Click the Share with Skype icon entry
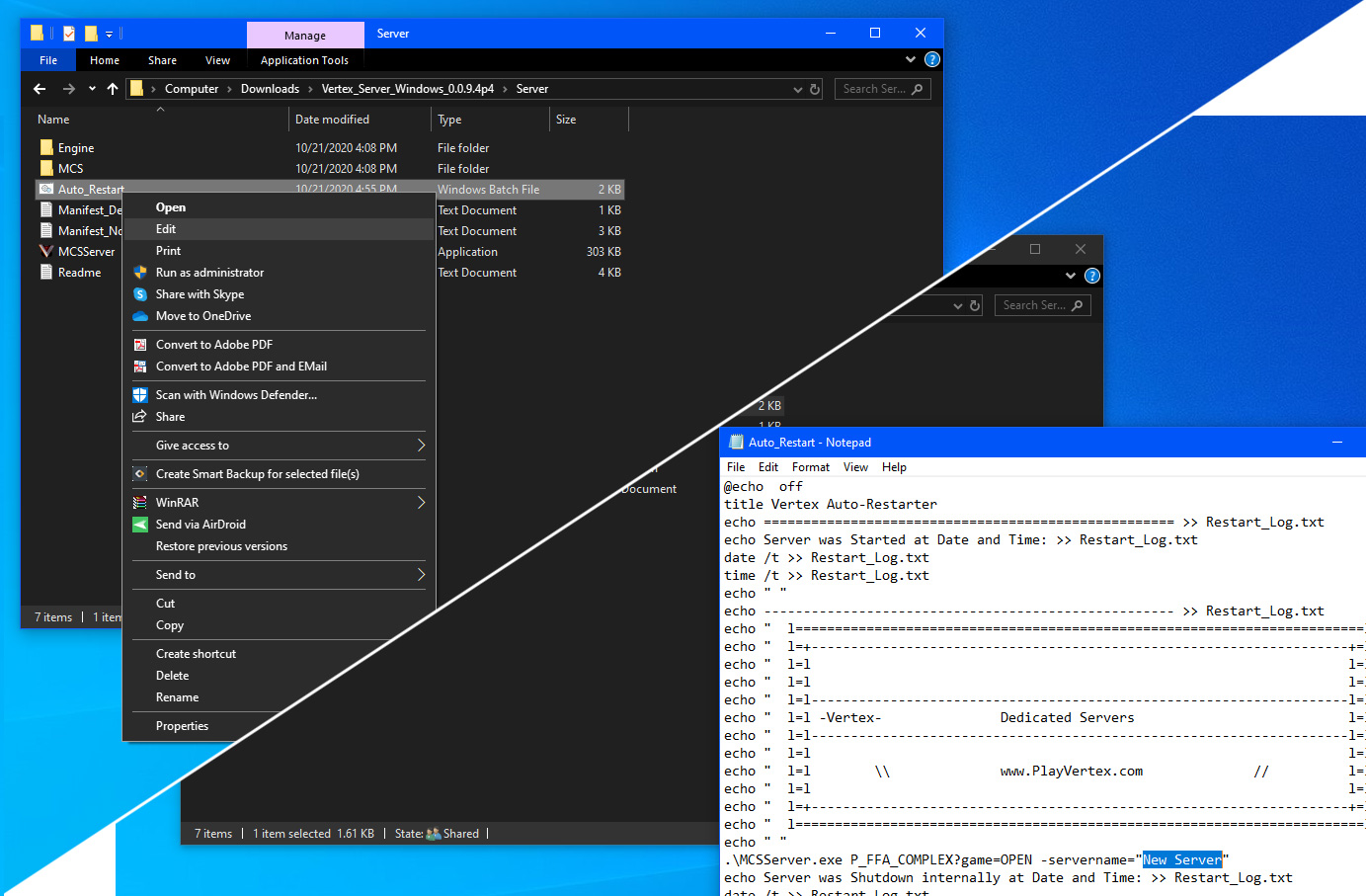 (140, 294)
